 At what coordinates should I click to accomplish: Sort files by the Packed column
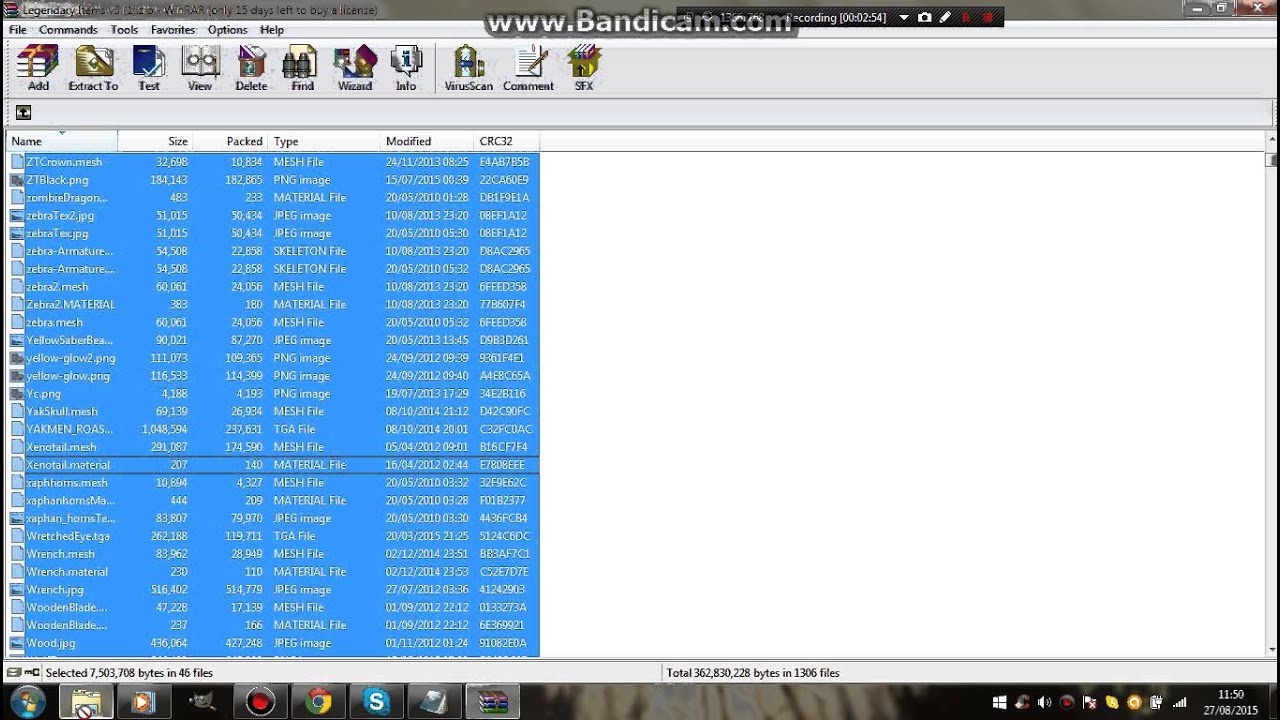tap(230, 141)
